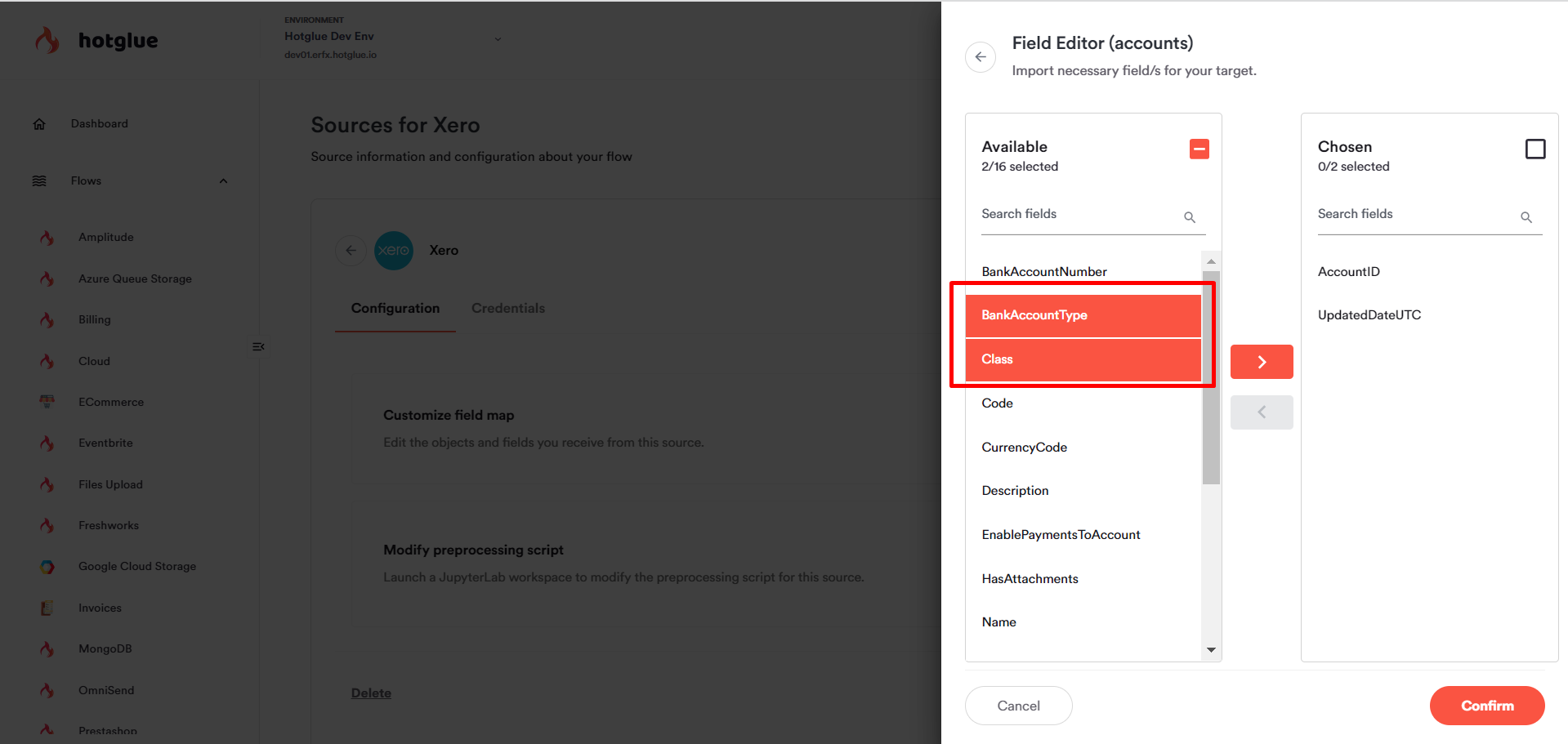1568x744 pixels.
Task: Click the Google Cloud Storage icon
Action: pyautogui.click(x=47, y=567)
